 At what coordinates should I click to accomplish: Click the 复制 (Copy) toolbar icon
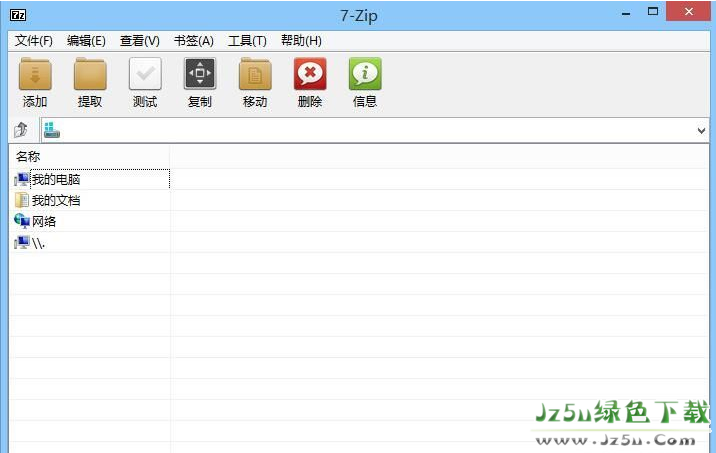(200, 74)
